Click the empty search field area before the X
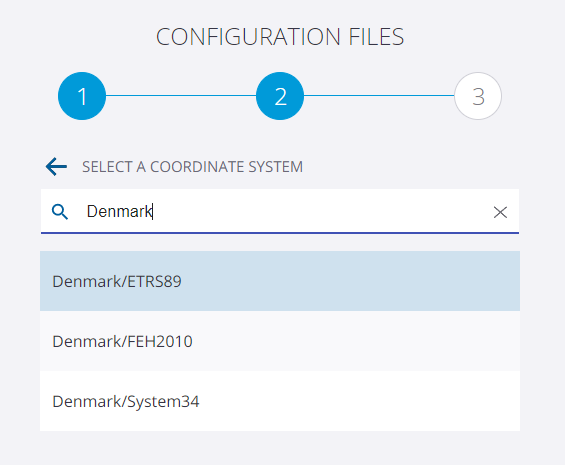 coord(321,211)
